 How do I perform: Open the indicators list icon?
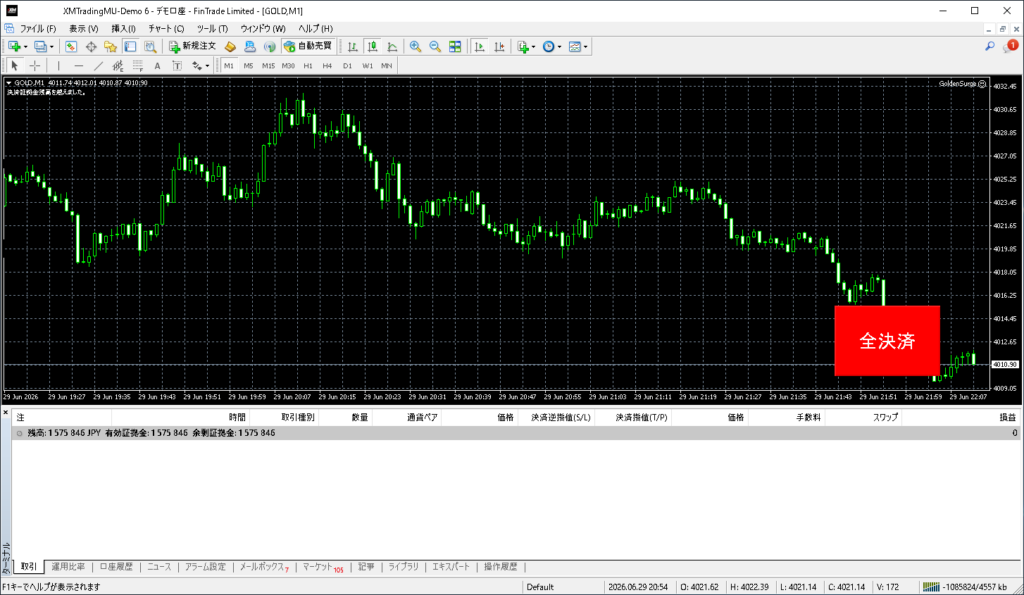pyautogui.click(x=522, y=46)
